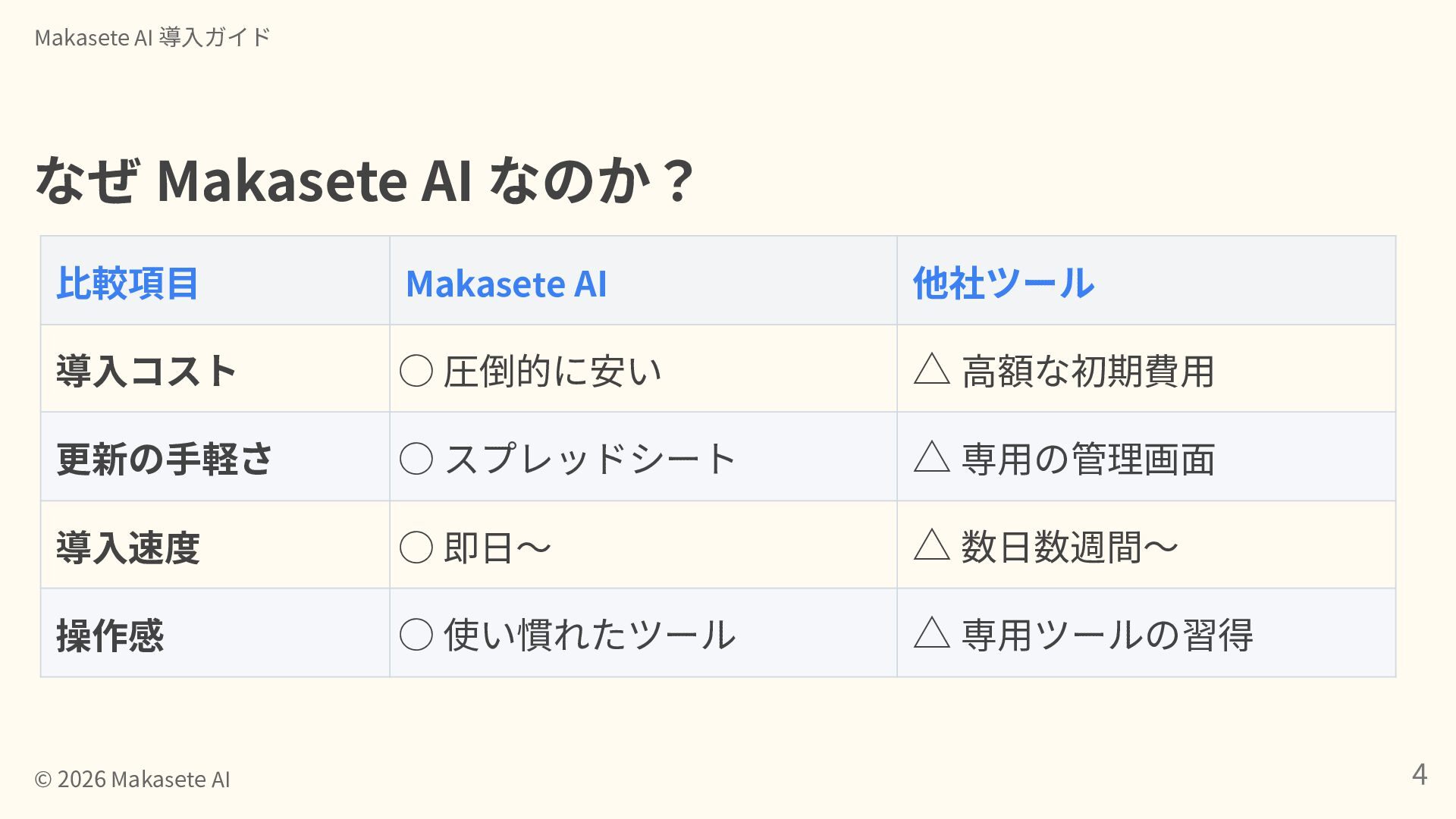Click the スプレッドシート cell text
Screen dimensions: 1456x819
[590, 459]
